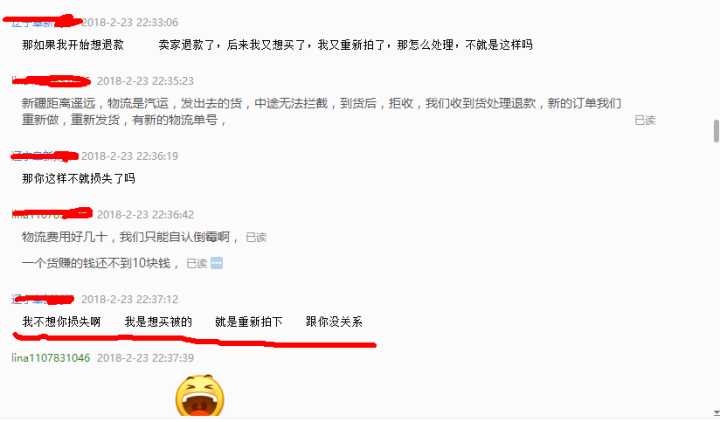The height and width of the screenshot is (422, 720).
Task: Click the message 那你这样不就损失了吗
Action: [79, 178]
